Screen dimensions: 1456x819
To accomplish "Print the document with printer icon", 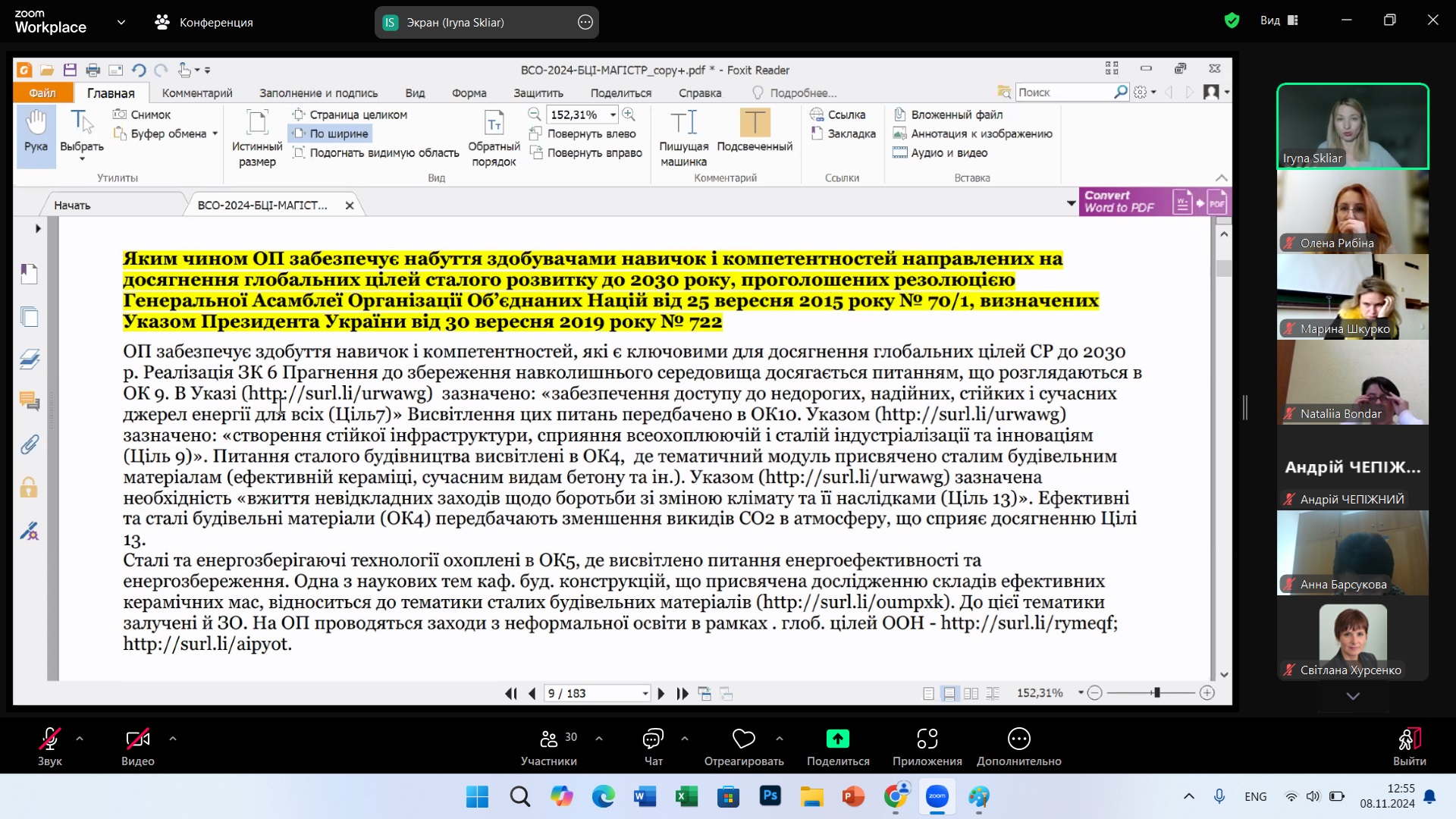I will (93, 70).
